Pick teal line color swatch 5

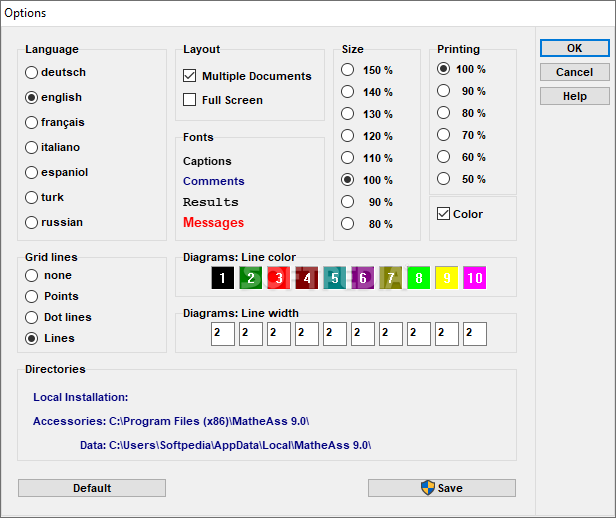point(335,278)
